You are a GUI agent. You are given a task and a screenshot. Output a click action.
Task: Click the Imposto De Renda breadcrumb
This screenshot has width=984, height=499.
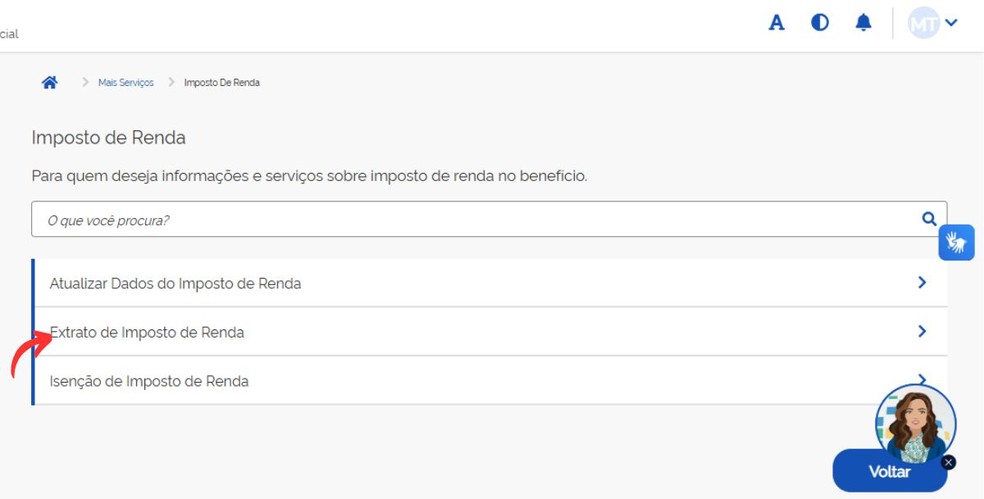pyautogui.click(x=222, y=83)
